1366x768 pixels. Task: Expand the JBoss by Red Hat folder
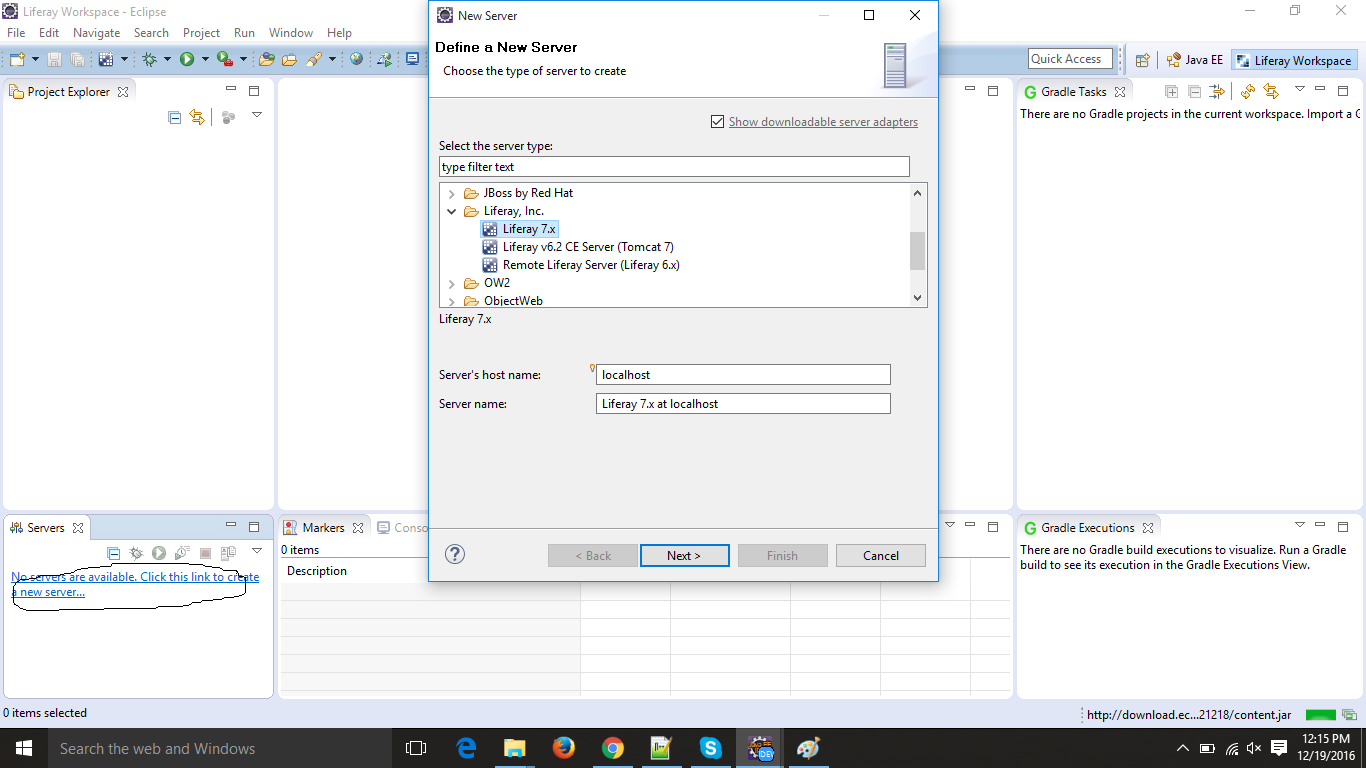(x=452, y=193)
